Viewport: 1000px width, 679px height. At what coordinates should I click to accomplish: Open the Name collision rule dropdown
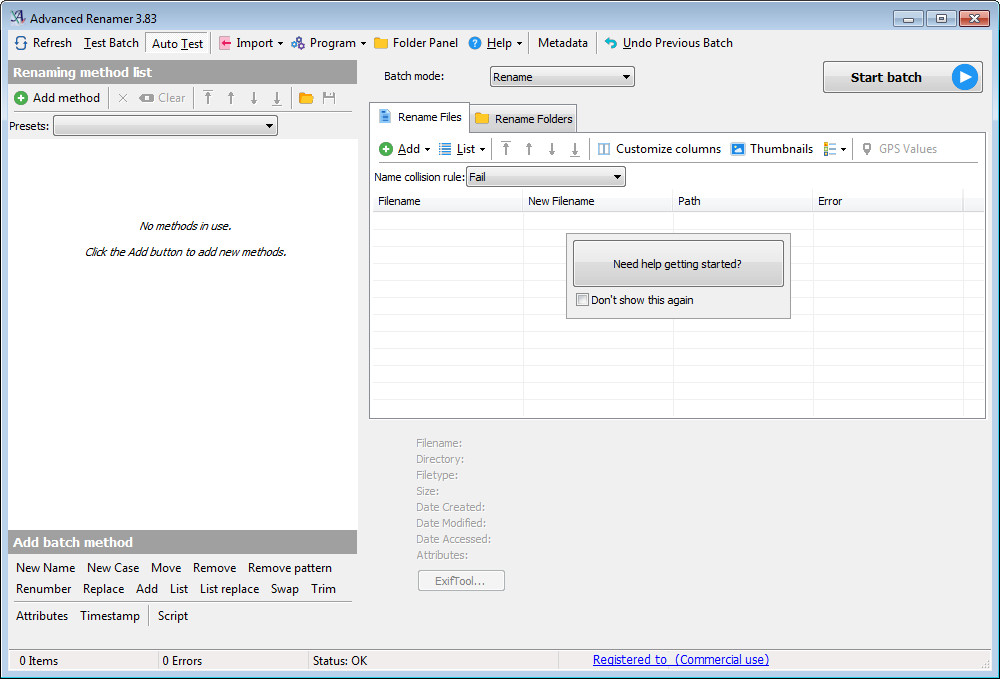[545, 177]
